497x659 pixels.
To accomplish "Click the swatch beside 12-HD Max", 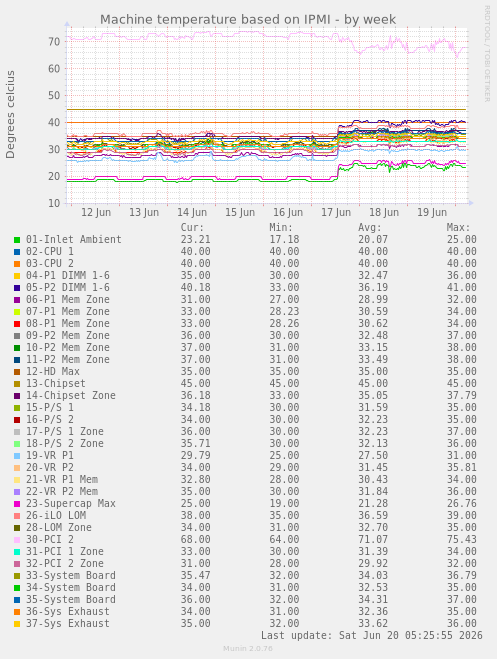I will 17,372.
